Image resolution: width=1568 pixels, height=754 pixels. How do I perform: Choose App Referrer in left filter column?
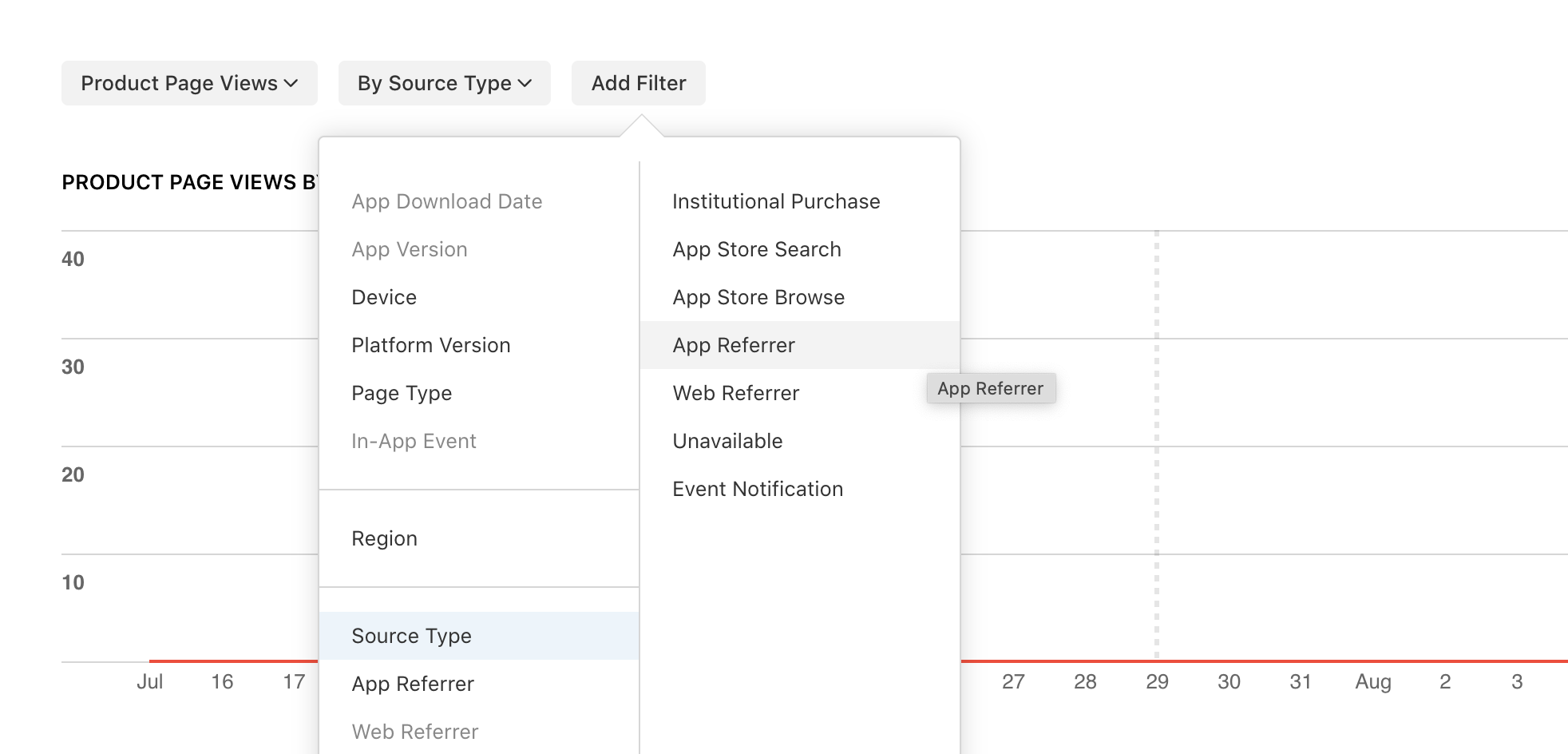[x=413, y=684]
